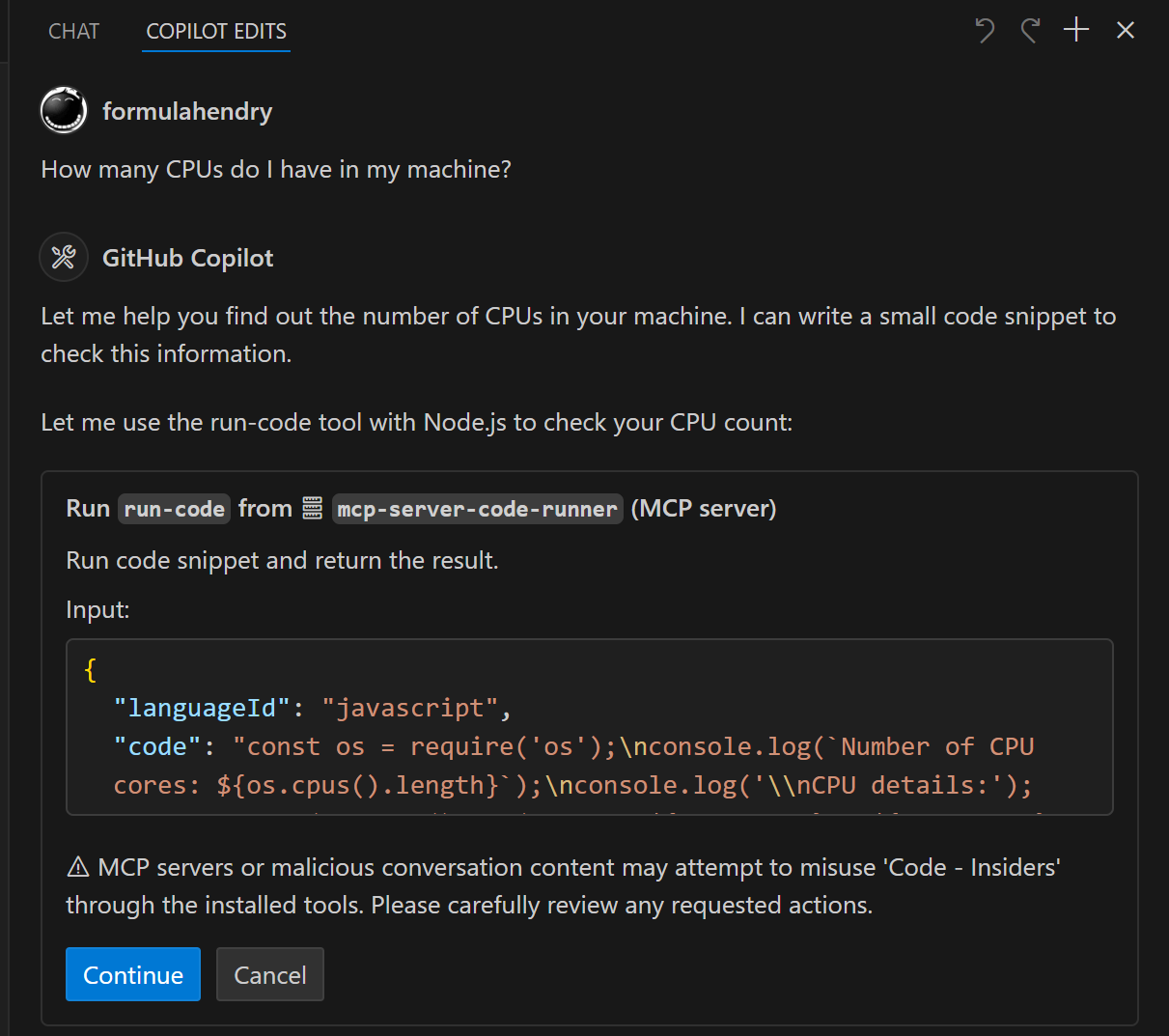Click the warning triangle in the security notice
Viewport: 1169px width, 1036px height.
point(77,866)
